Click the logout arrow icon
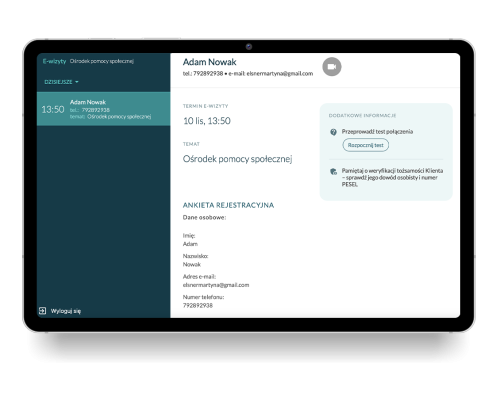The image size is (500, 397). 42,311
